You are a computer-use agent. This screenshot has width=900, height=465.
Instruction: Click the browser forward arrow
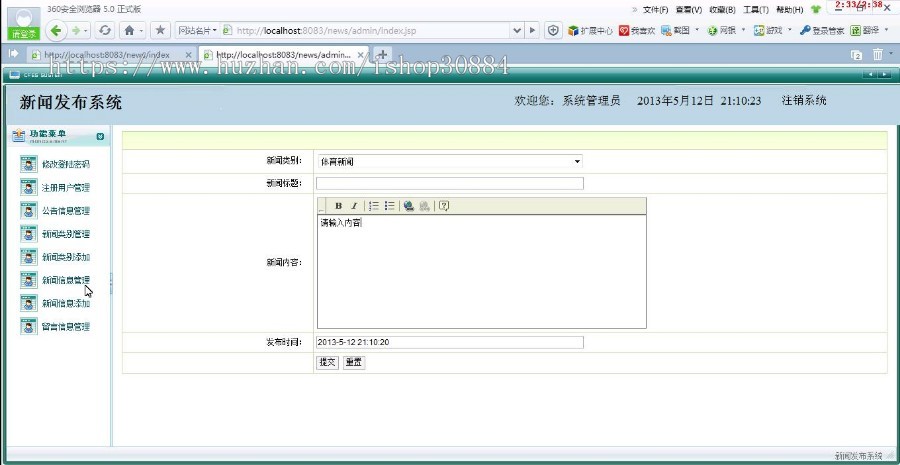coord(75,30)
